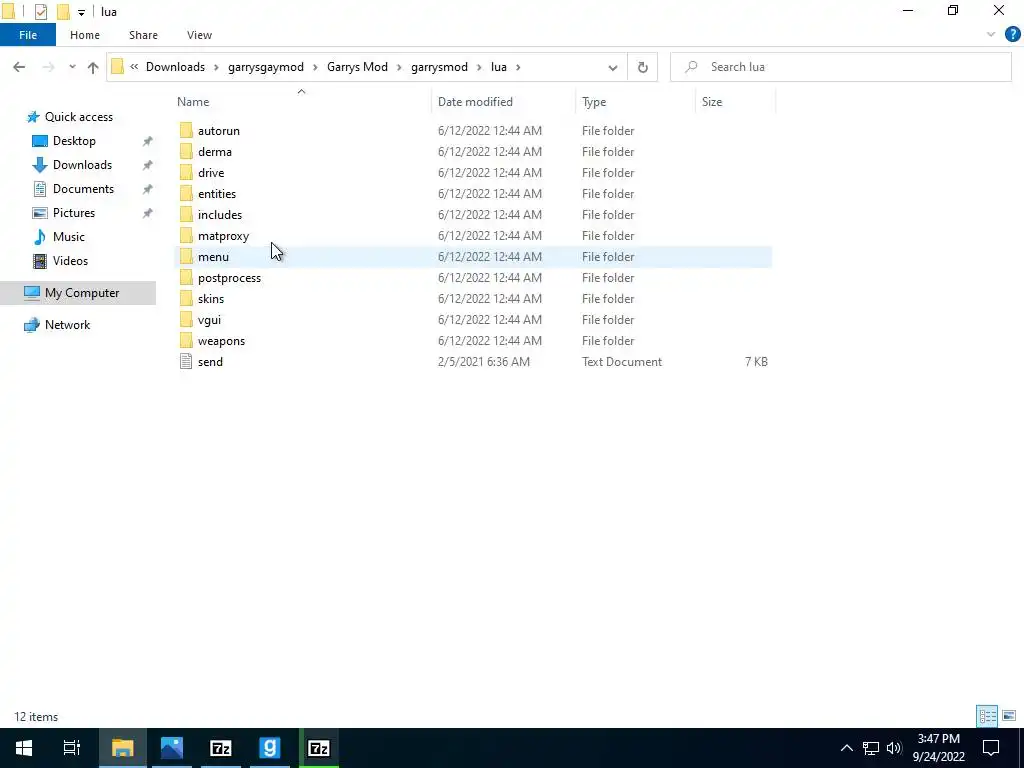Switch to details view layout icon
The width and height of the screenshot is (1024, 768).
(987, 716)
